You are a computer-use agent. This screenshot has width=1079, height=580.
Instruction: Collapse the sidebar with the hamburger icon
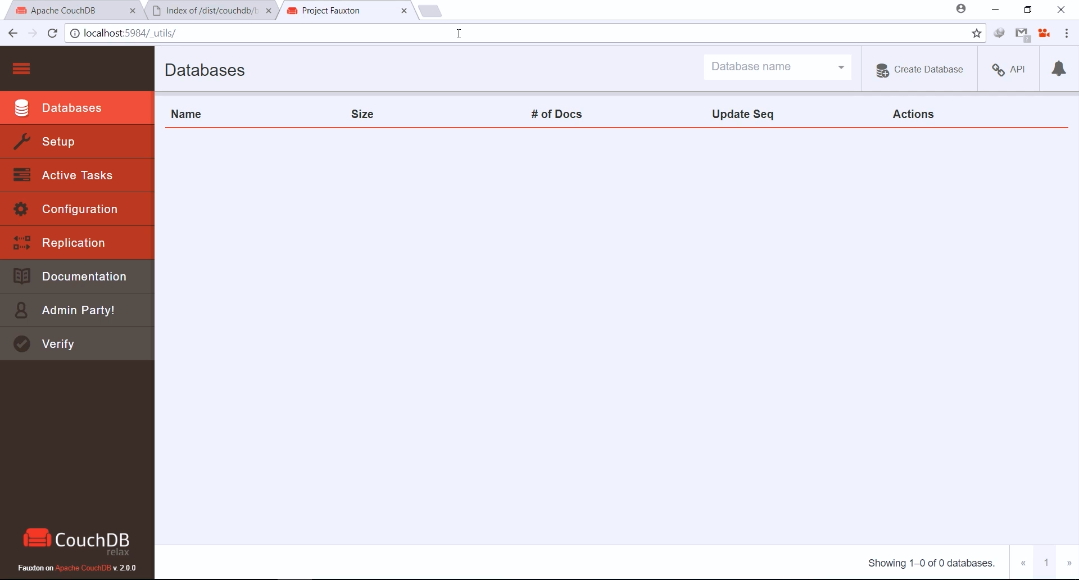coord(20,68)
